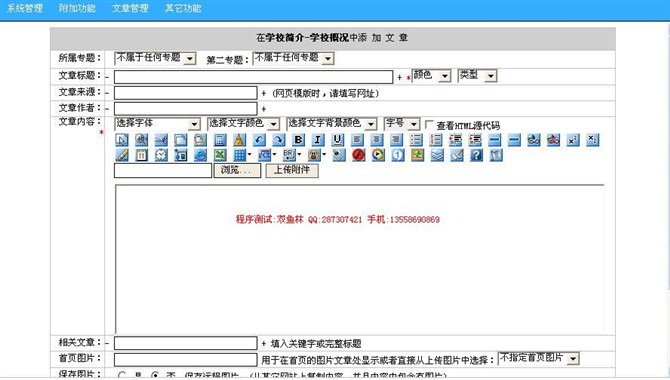Click the red Remove hyperlink icon
670x380 pixels.
click(x=553, y=140)
